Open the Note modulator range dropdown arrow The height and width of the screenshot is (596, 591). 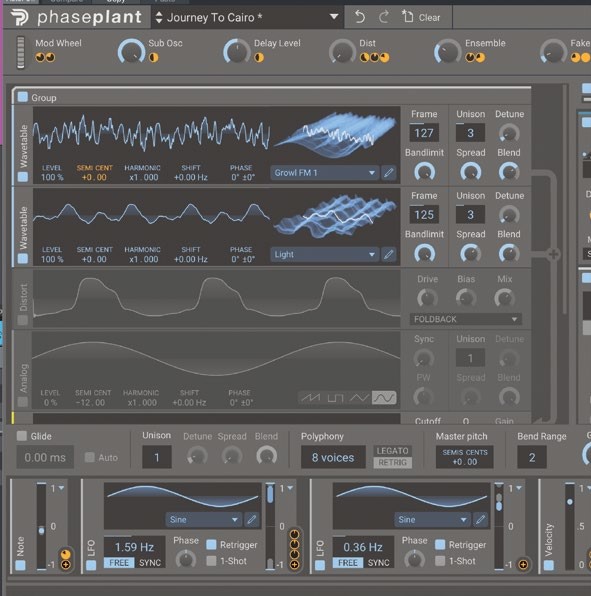[x=62, y=488]
